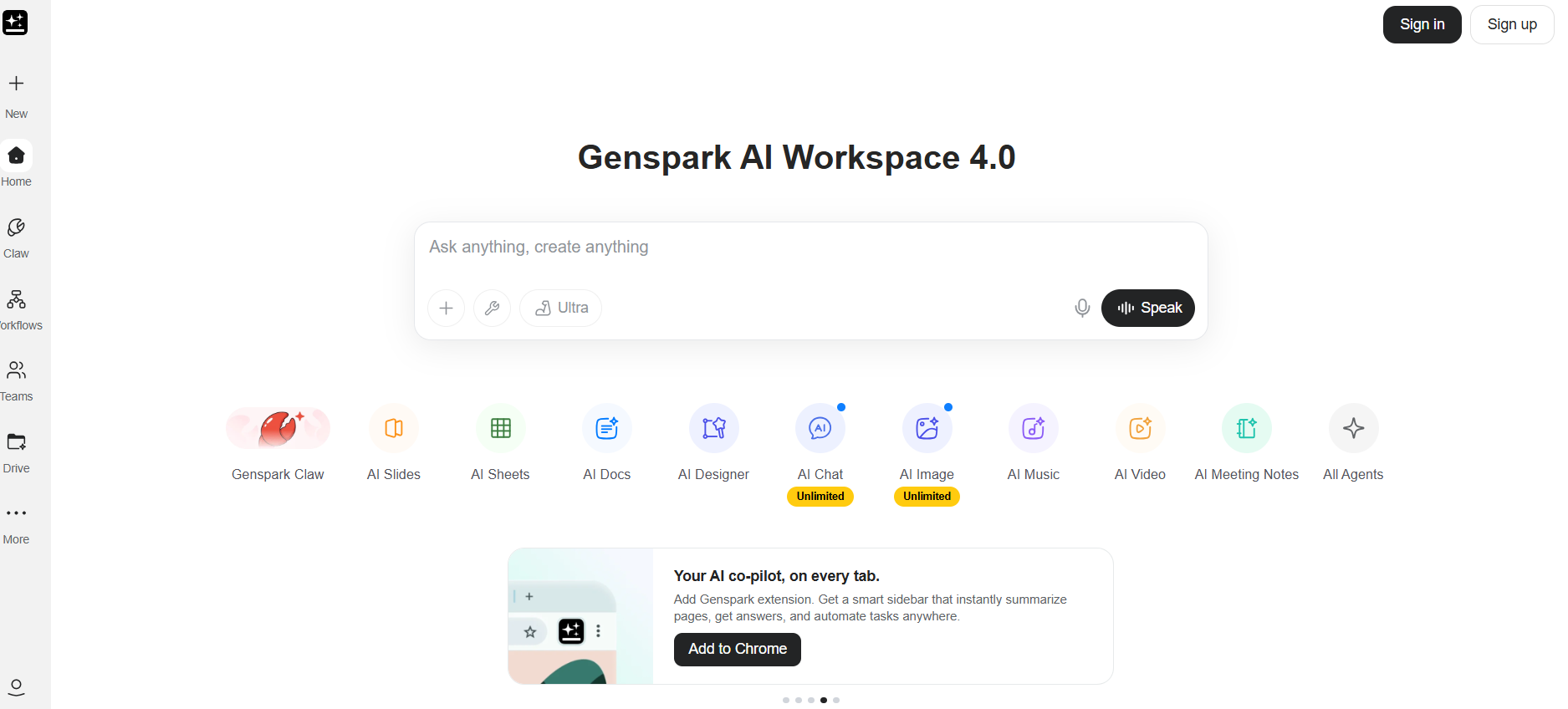Open Drive in the sidebar
The height and width of the screenshot is (709, 1568).
pos(16,453)
